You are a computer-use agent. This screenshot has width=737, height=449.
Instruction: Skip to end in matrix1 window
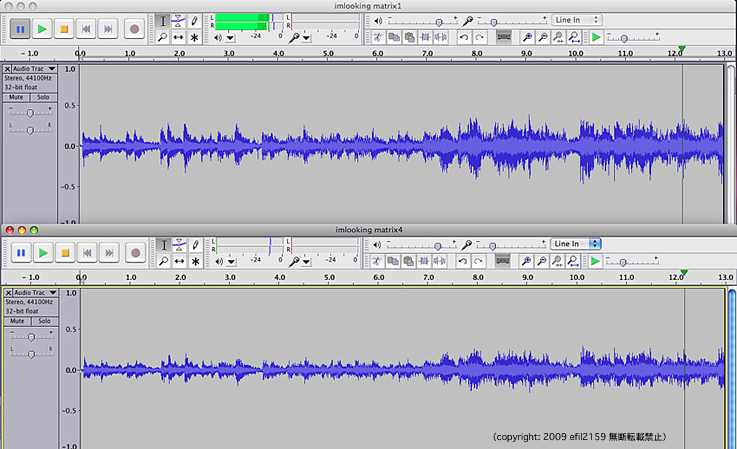click(108, 29)
